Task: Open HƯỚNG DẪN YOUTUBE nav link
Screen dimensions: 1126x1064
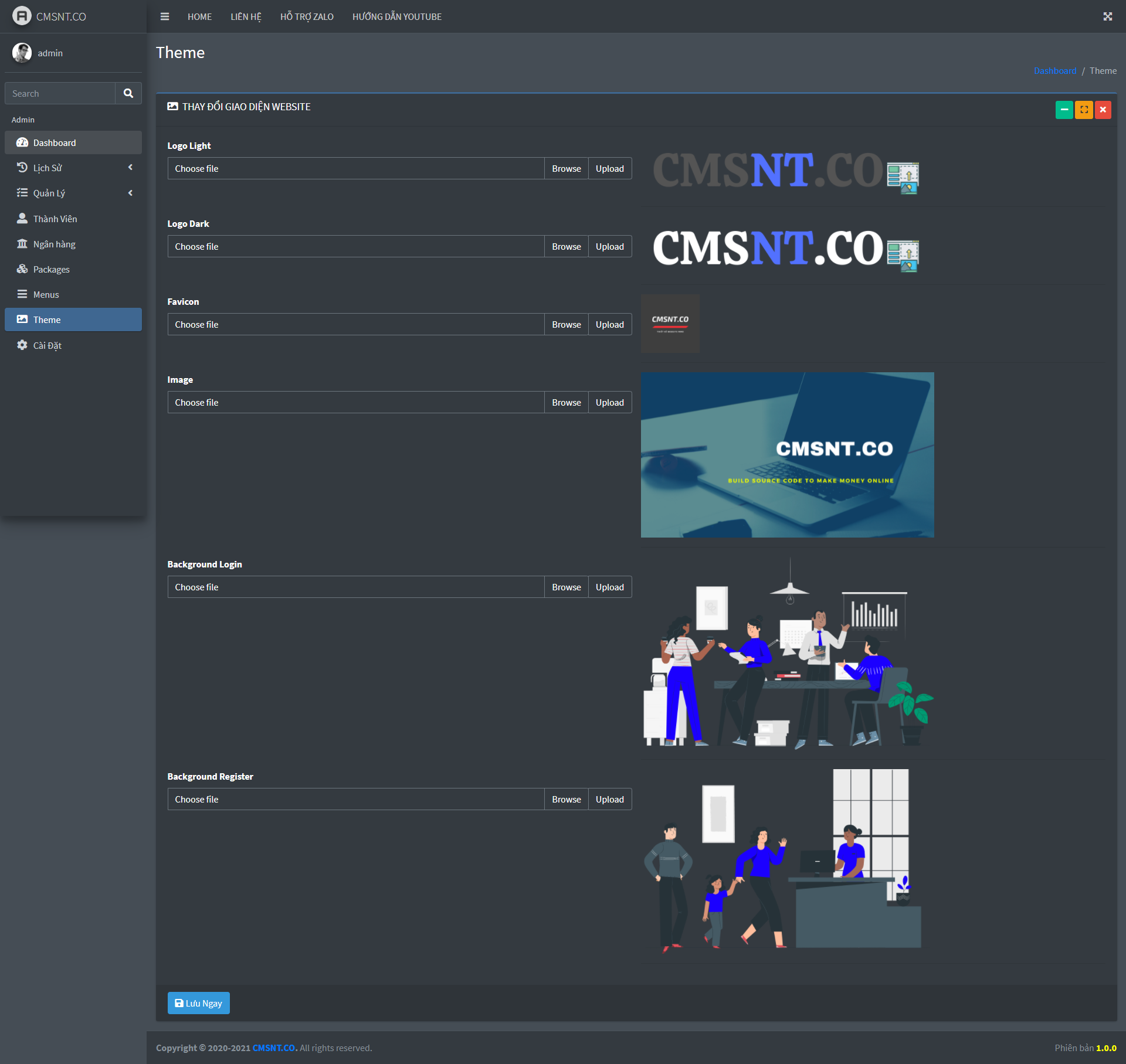Action: pos(396,16)
